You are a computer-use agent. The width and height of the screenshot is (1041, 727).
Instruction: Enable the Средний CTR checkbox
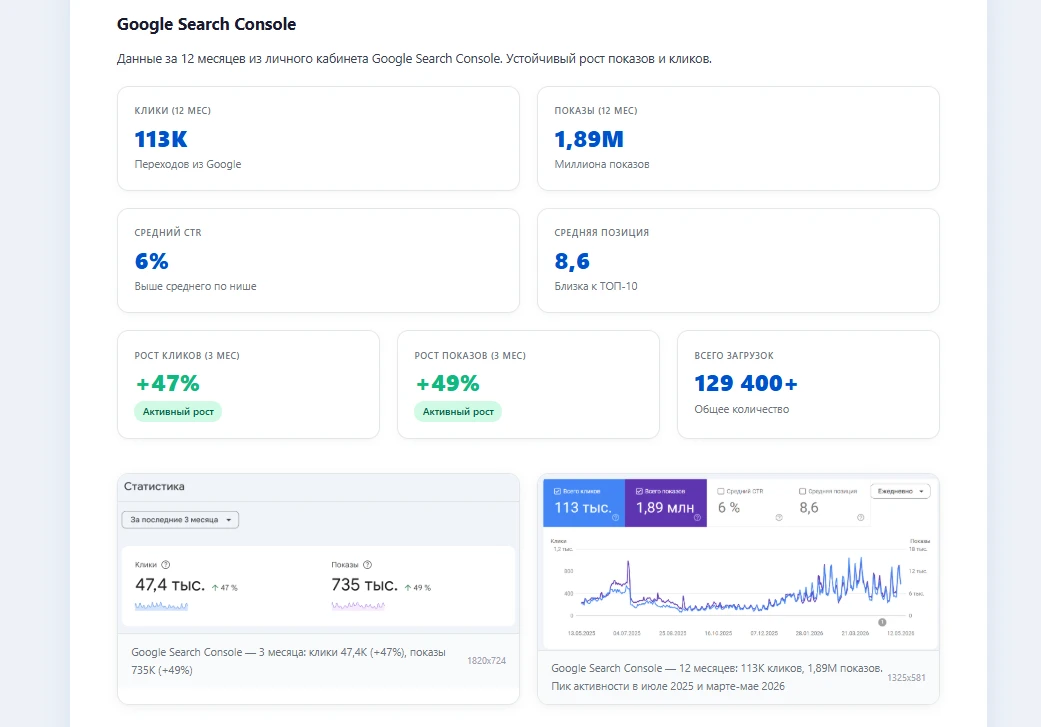[x=721, y=491]
